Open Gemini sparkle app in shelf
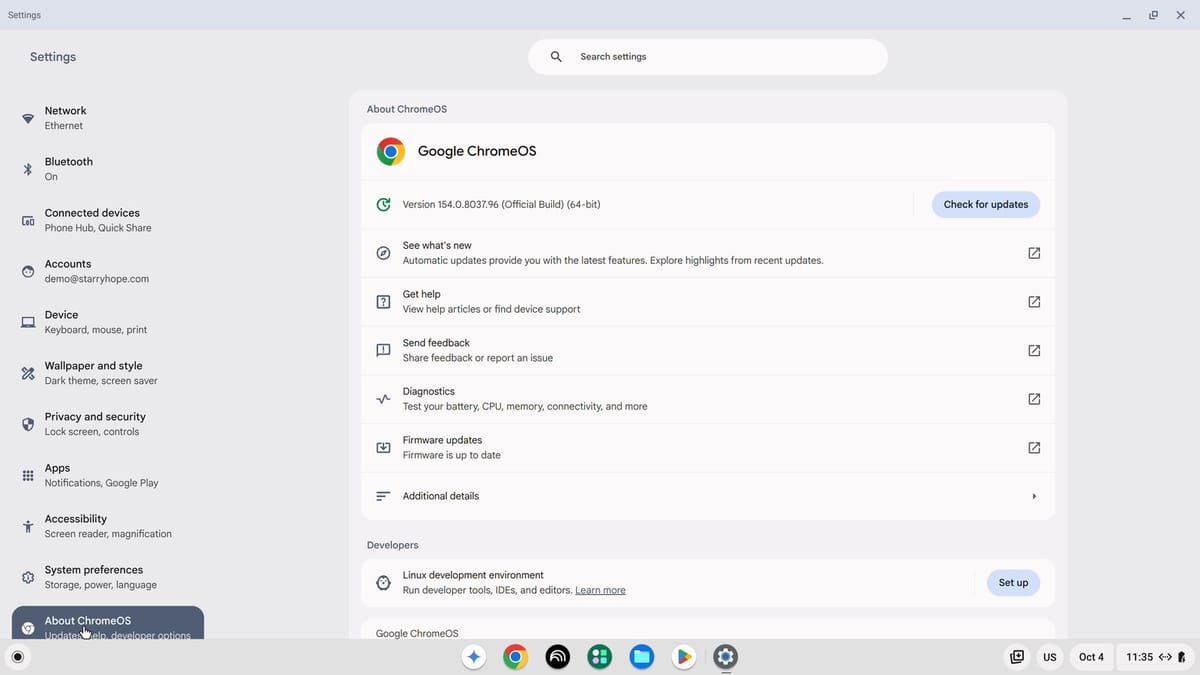 tap(474, 657)
